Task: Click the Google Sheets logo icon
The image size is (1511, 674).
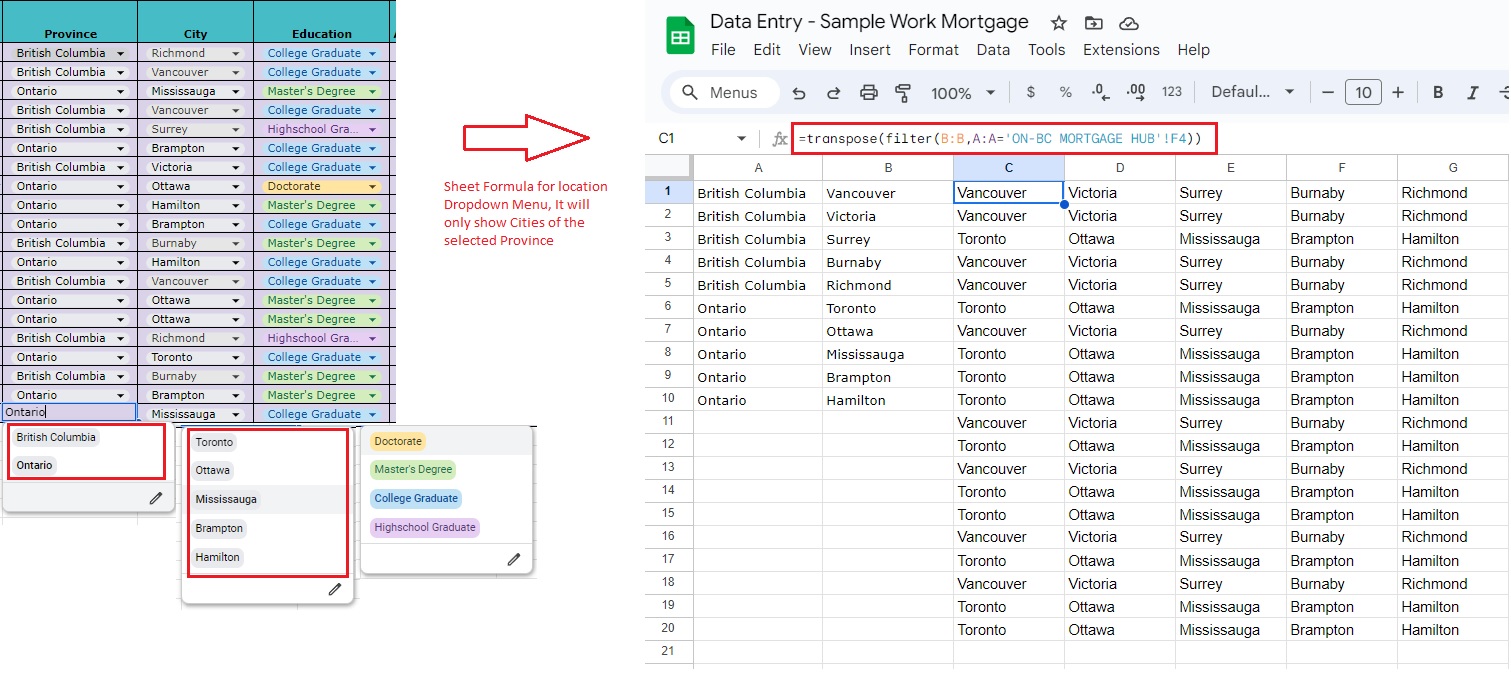Action: tap(681, 36)
